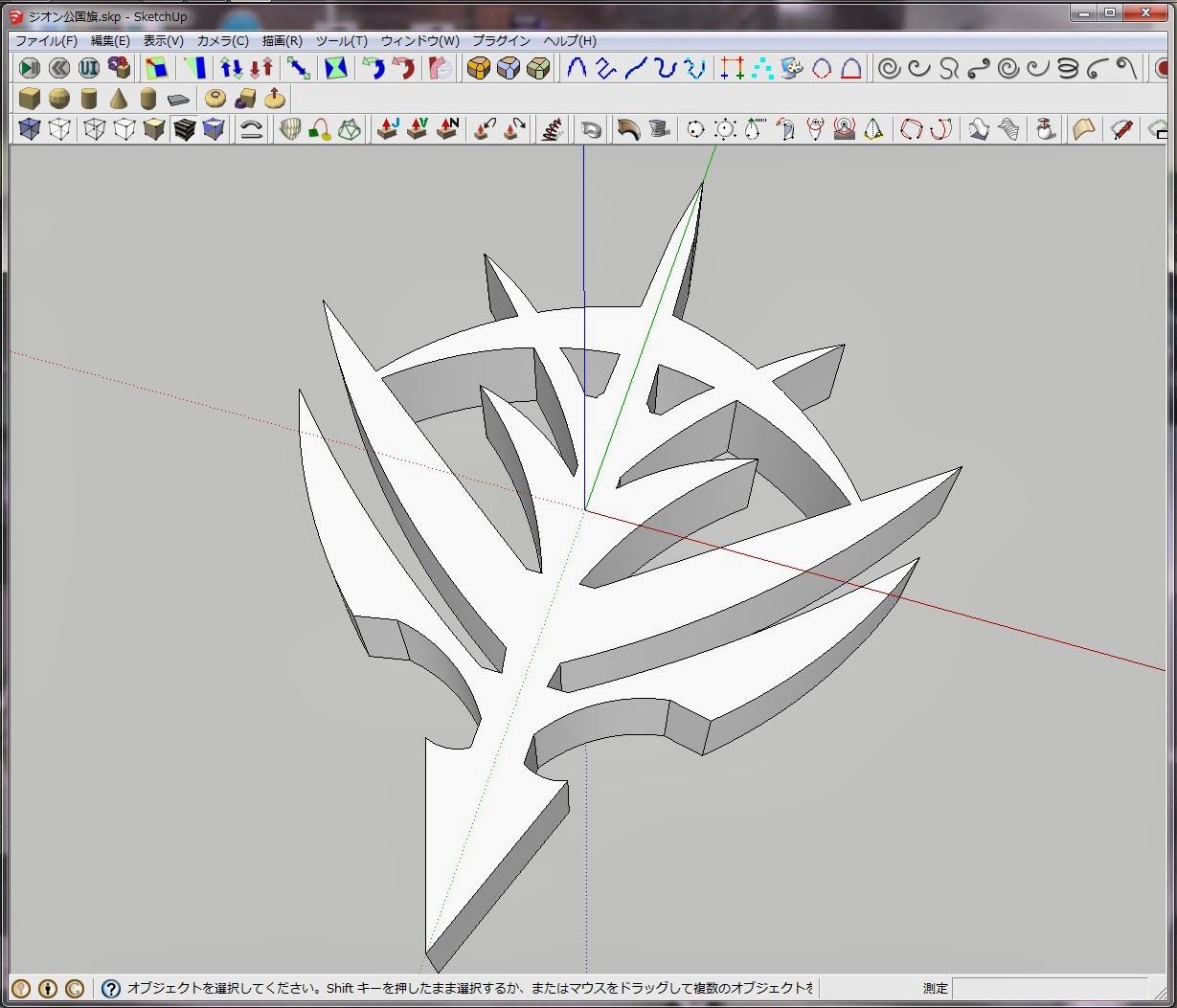Open the カメラ(C) menu
Viewport: 1177px width, 1008px height.
click(x=222, y=41)
